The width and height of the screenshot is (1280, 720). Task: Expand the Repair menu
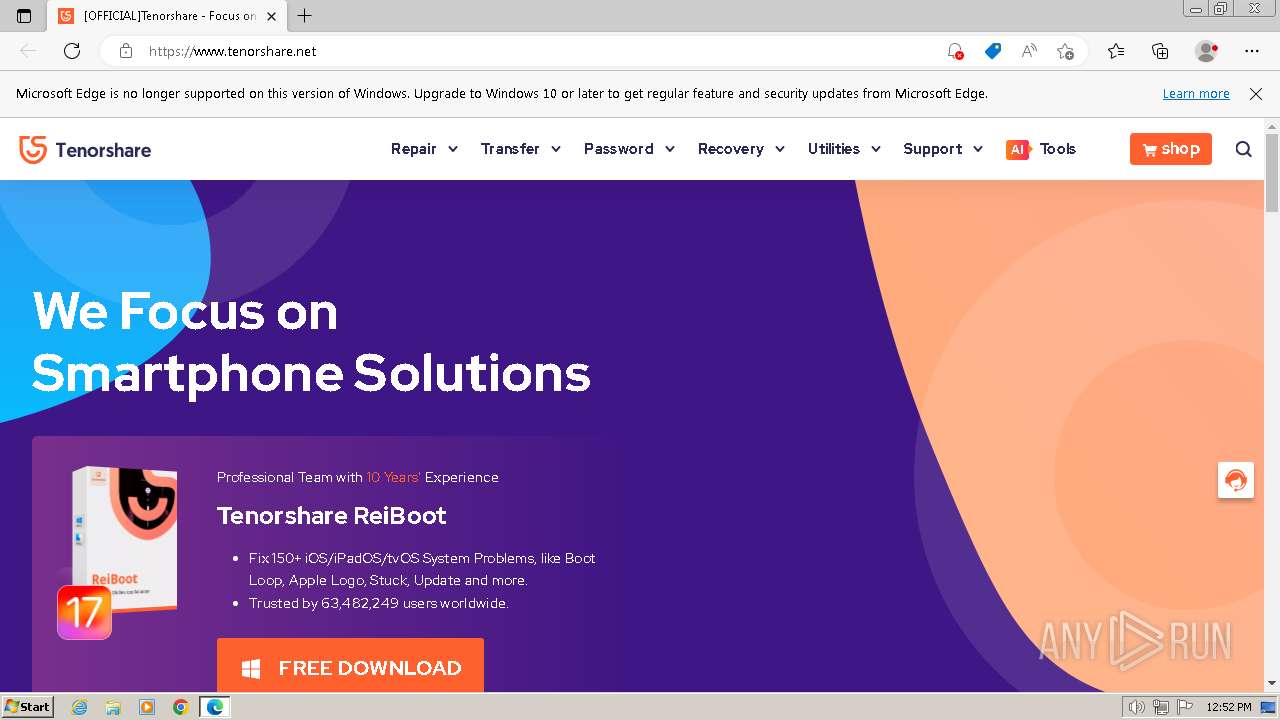pos(424,149)
